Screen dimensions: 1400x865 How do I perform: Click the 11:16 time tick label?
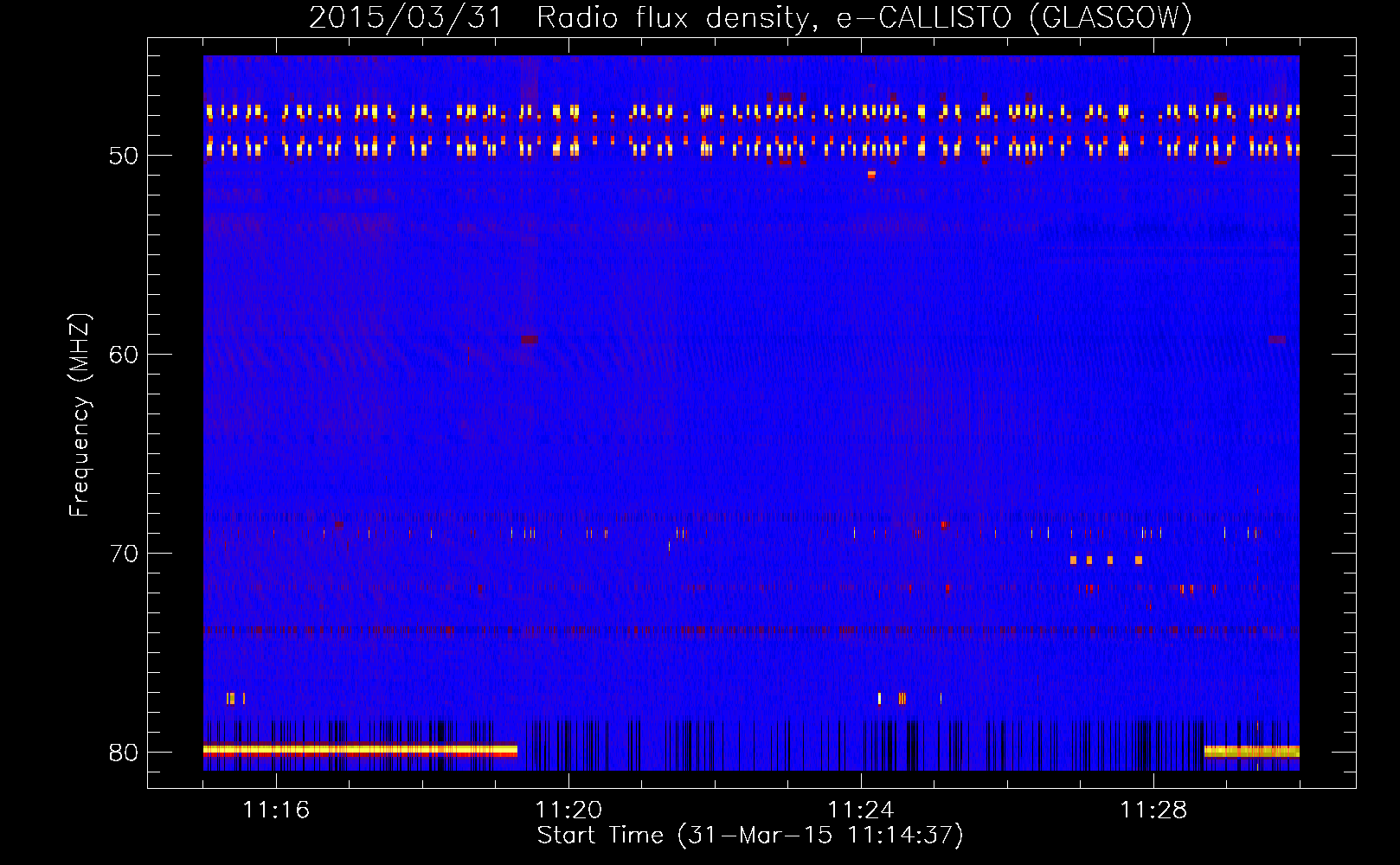276,810
